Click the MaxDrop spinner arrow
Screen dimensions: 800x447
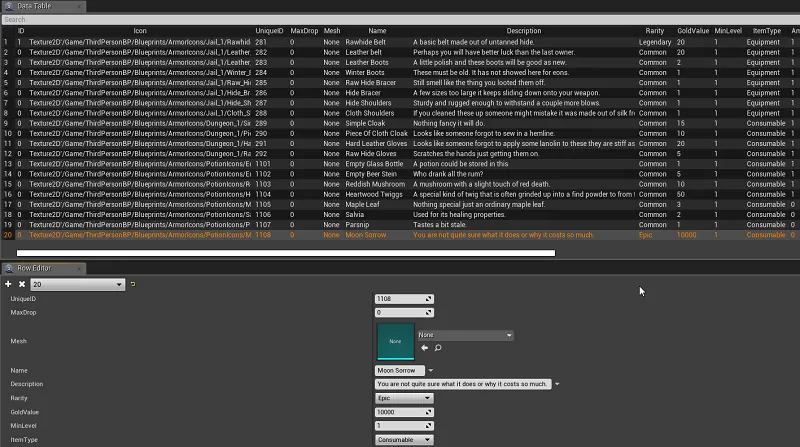[x=429, y=312]
